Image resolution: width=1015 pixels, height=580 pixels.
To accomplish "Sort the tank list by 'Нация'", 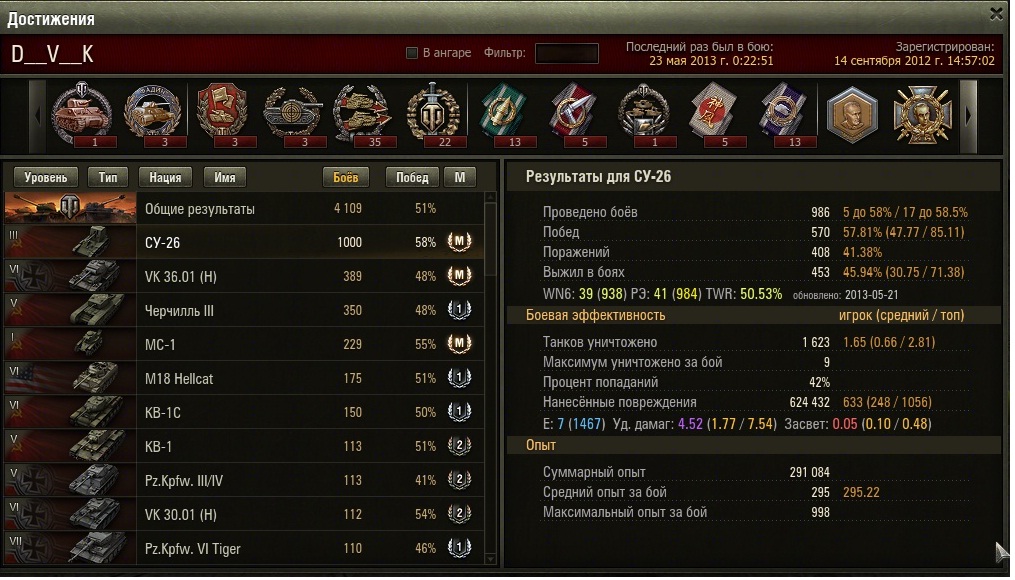I will tap(165, 177).
